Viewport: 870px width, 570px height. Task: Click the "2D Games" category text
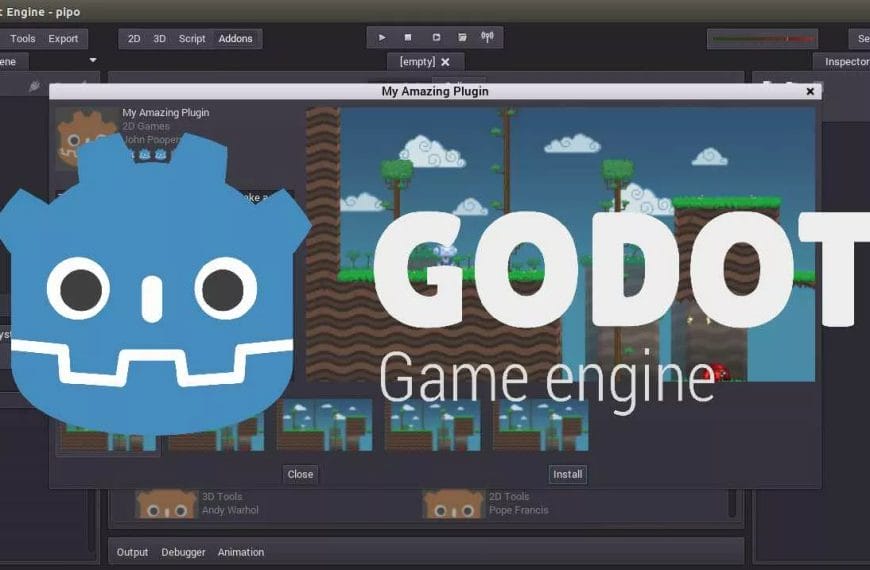coord(146,127)
